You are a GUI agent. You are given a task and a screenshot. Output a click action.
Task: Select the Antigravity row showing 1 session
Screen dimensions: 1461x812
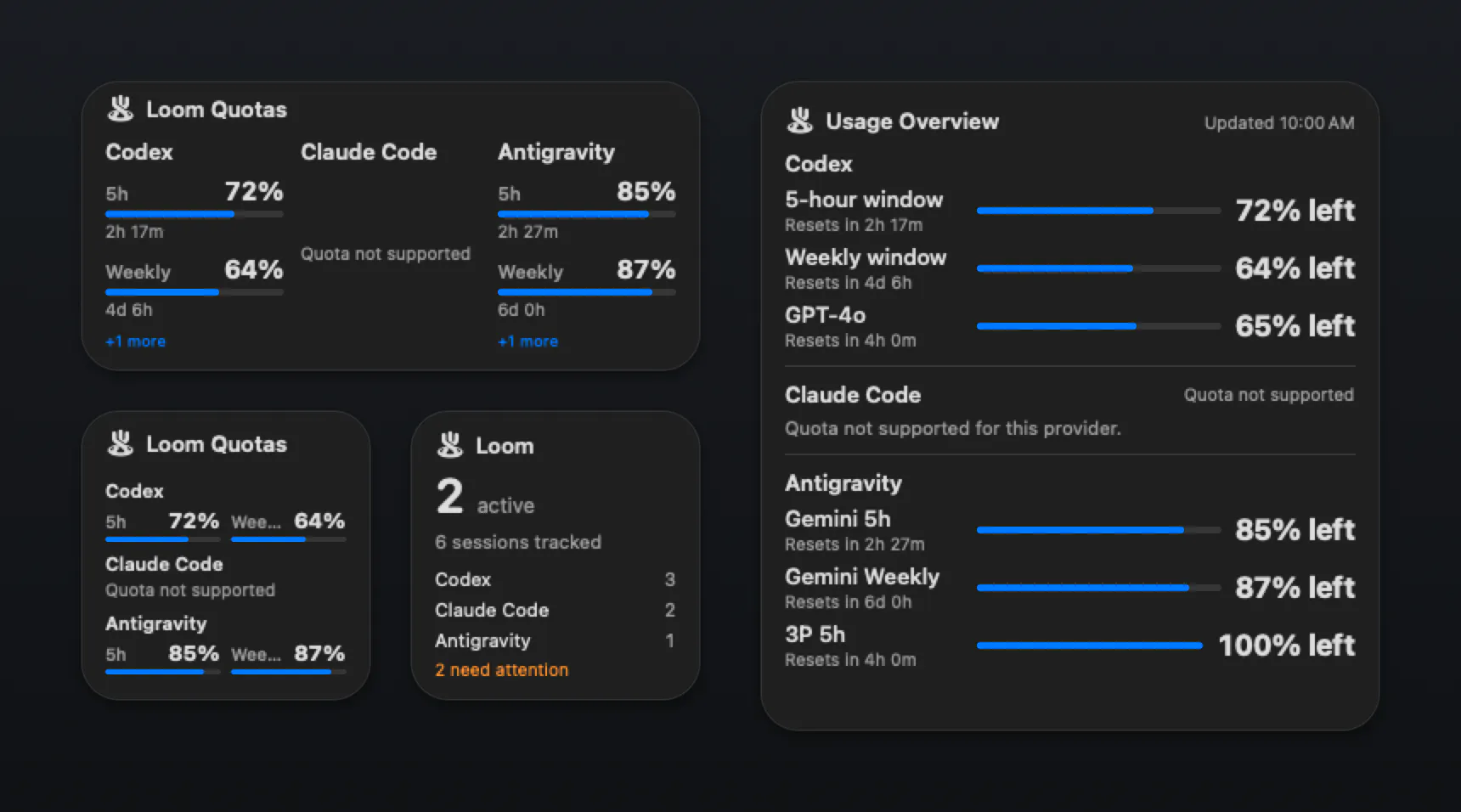(x=556, y=640)
